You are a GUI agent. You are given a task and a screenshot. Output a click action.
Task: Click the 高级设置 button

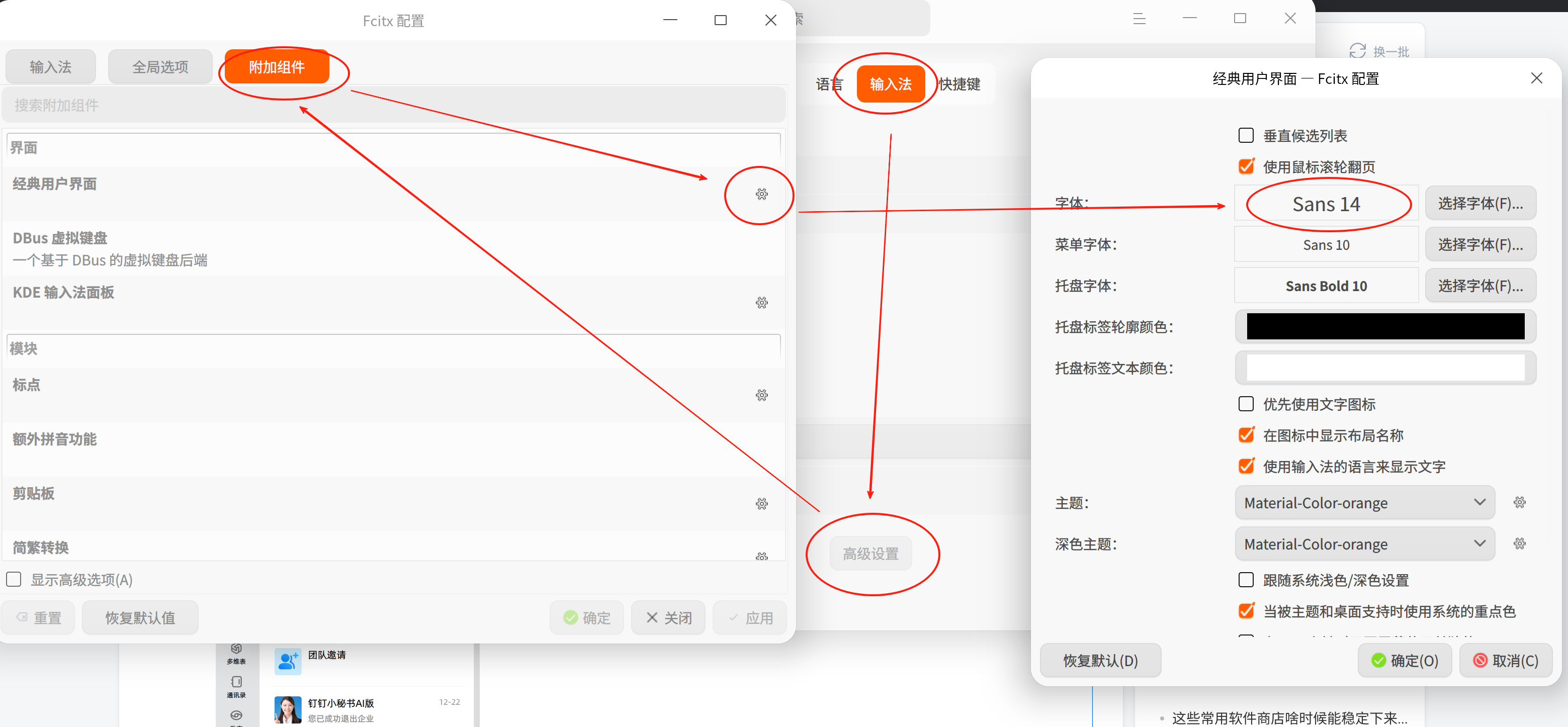870,554
